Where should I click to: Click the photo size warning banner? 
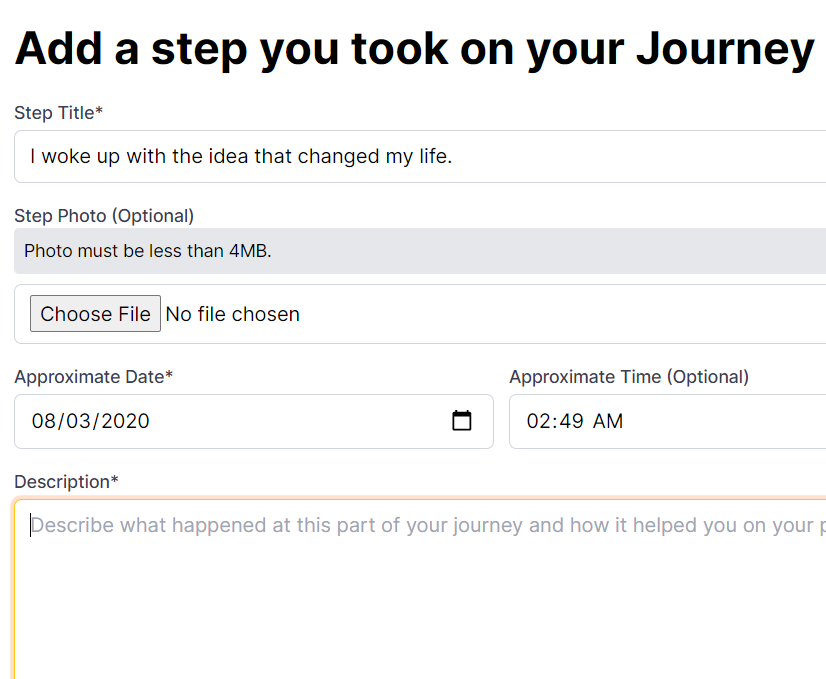(300, 250)
